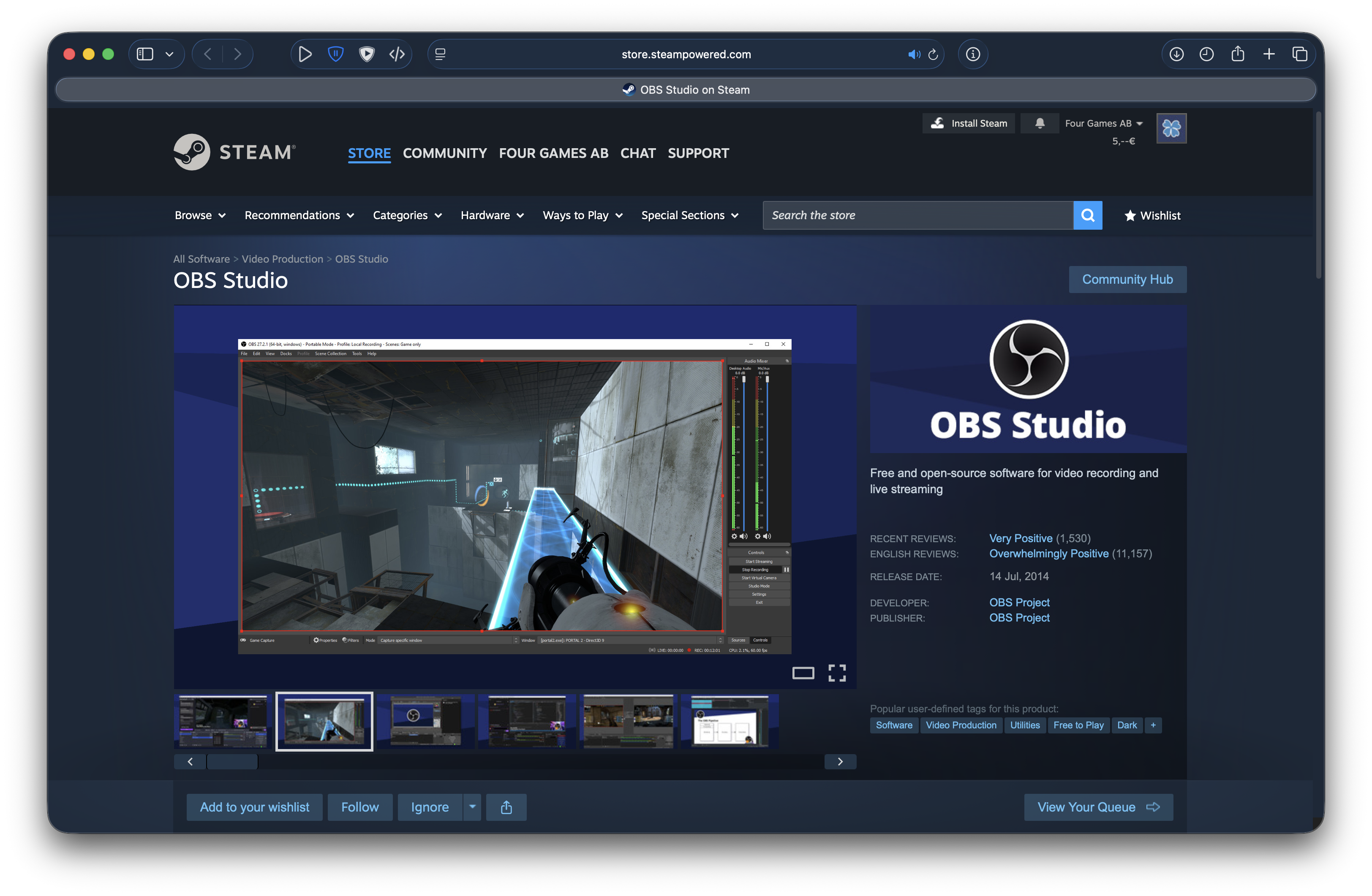
Task: Click the Steam logo
Action: (234, 152)
